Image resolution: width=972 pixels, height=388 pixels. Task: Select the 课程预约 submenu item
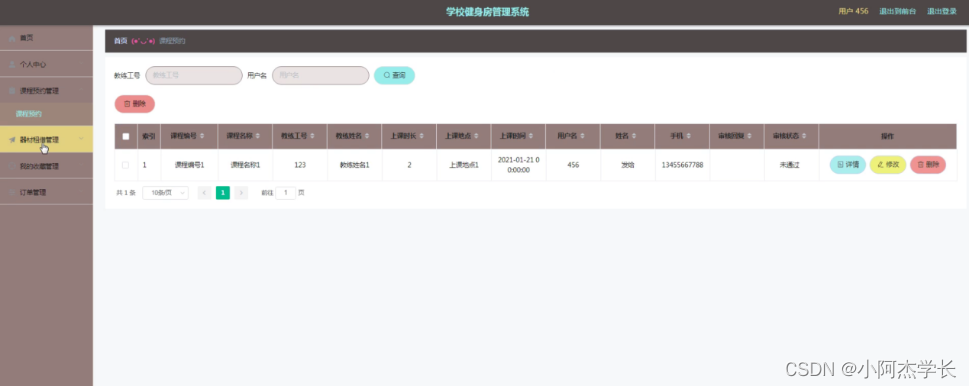click(x=46, y=114)
